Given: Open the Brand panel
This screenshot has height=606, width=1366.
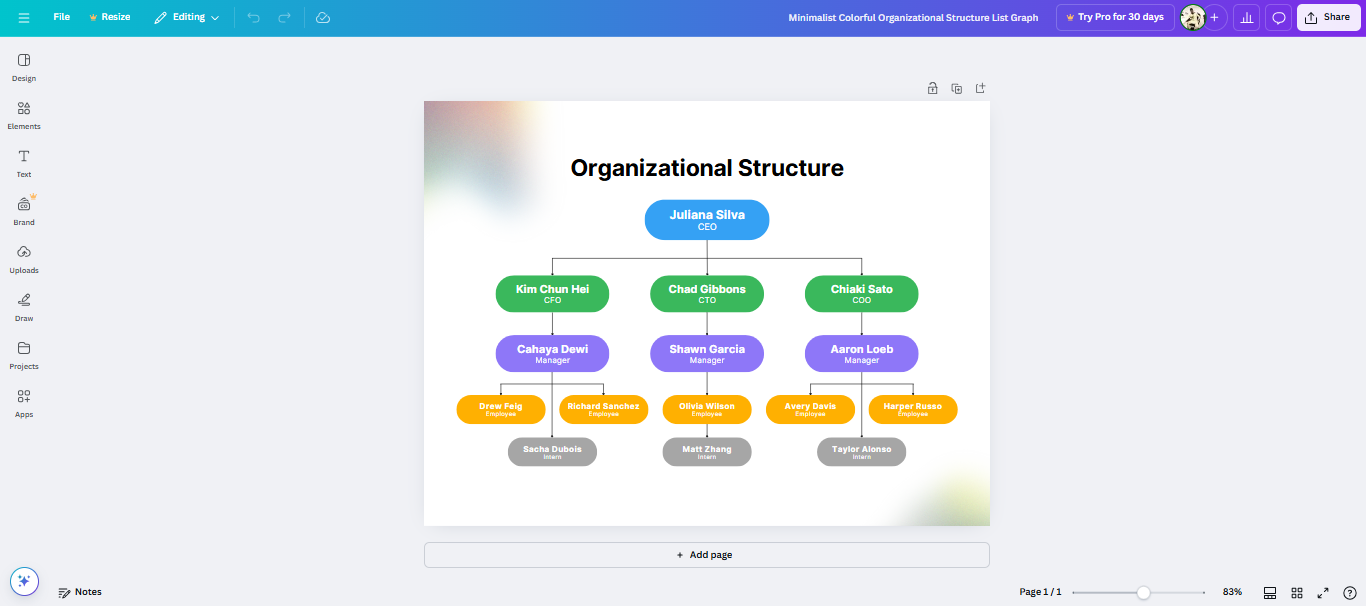Looking at the screenshot, I should click(24, 211).
